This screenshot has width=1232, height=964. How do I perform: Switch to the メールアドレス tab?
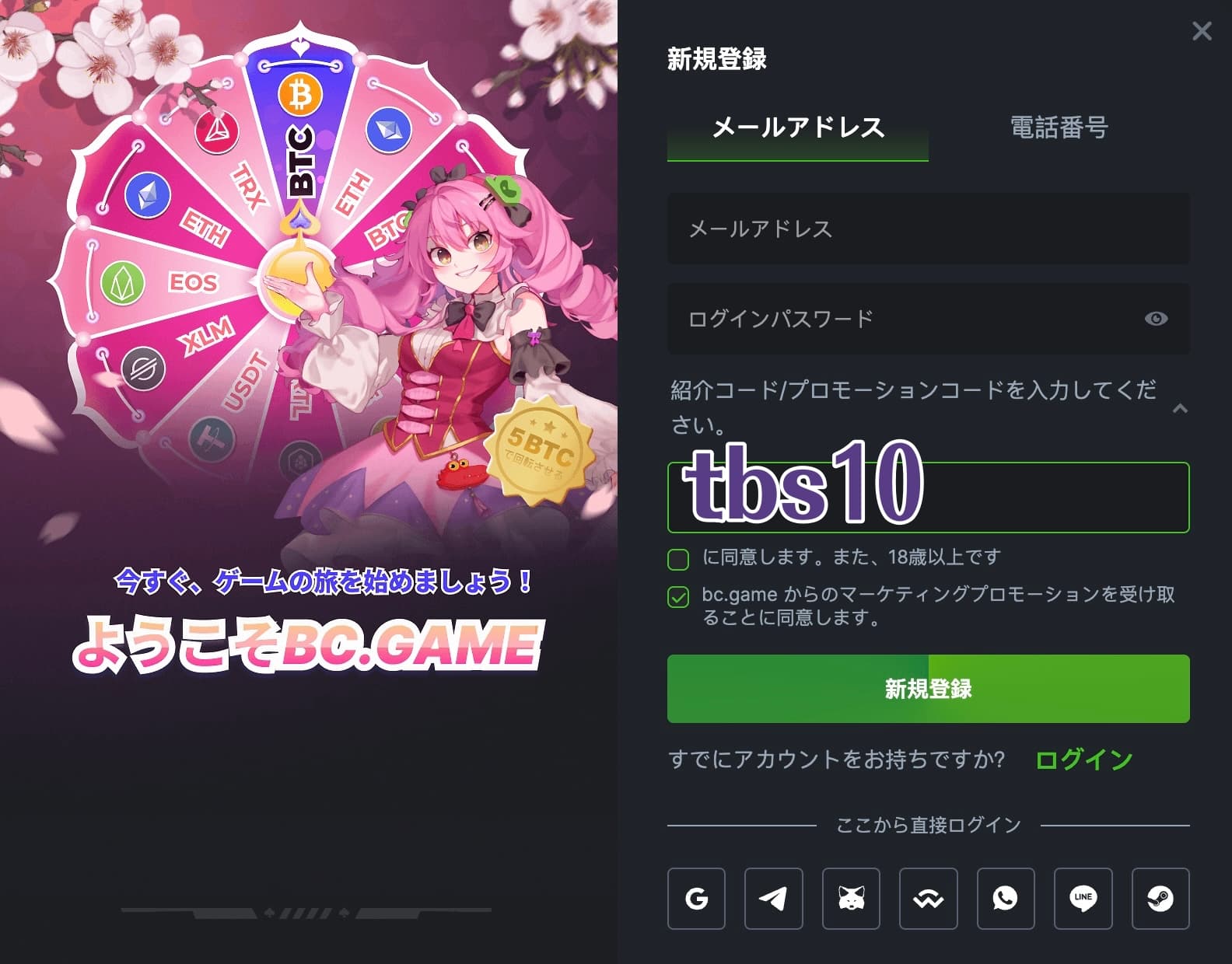click(x=798, y=127)
